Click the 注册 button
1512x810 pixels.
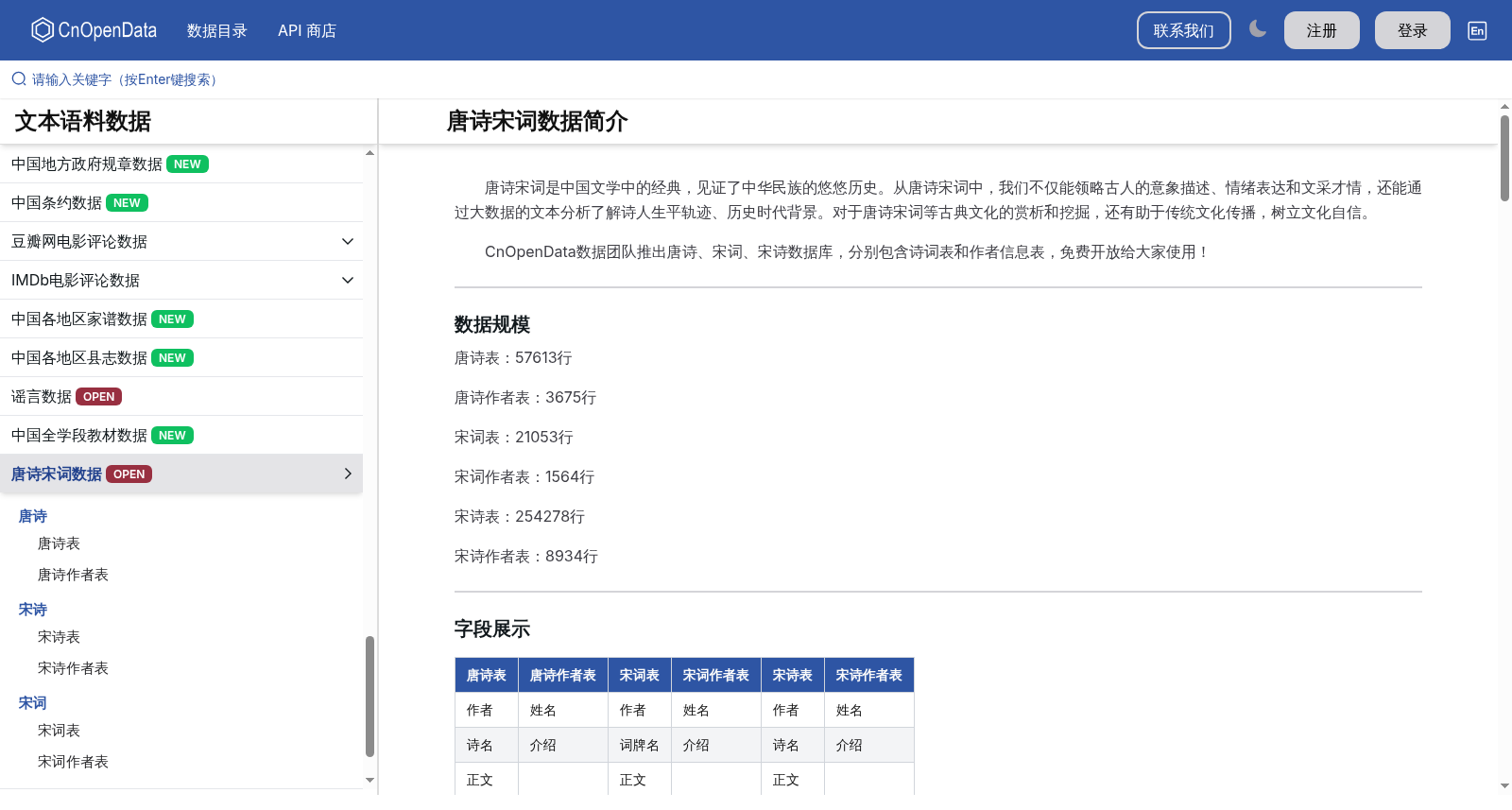[x=1321, y=30]
